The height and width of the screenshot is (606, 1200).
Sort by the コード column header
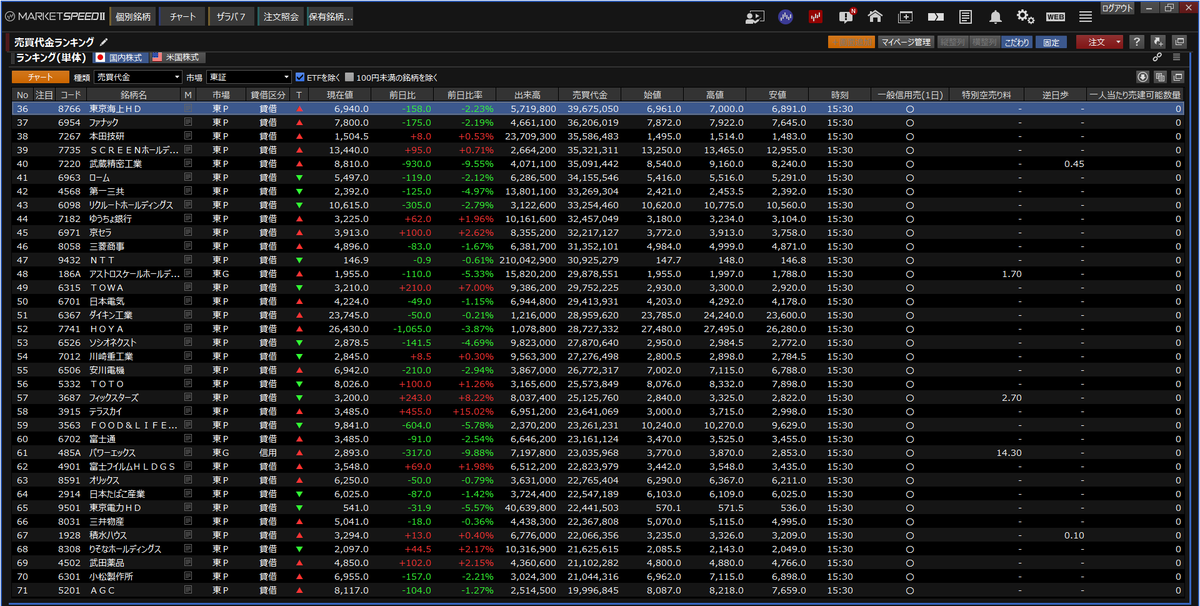point(69,94)
